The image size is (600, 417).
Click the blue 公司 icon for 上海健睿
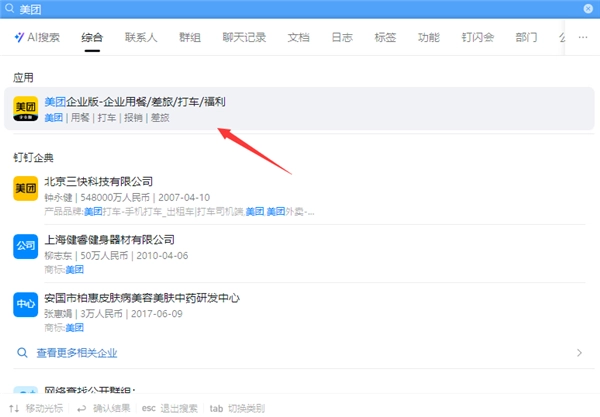tap(25, 247)
